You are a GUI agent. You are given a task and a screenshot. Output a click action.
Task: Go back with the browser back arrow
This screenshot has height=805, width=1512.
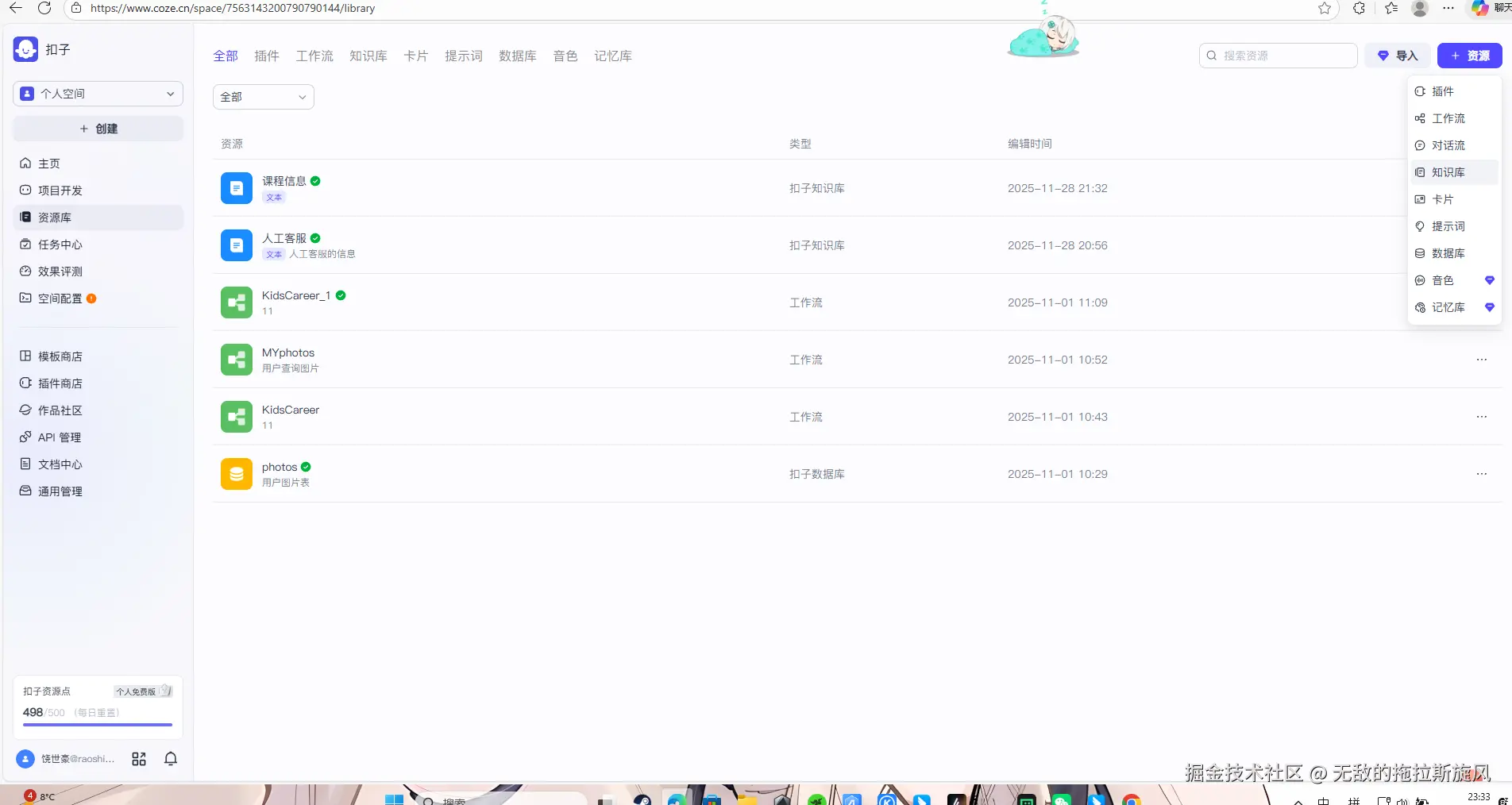pyautogui.click(x=16, y=8)
